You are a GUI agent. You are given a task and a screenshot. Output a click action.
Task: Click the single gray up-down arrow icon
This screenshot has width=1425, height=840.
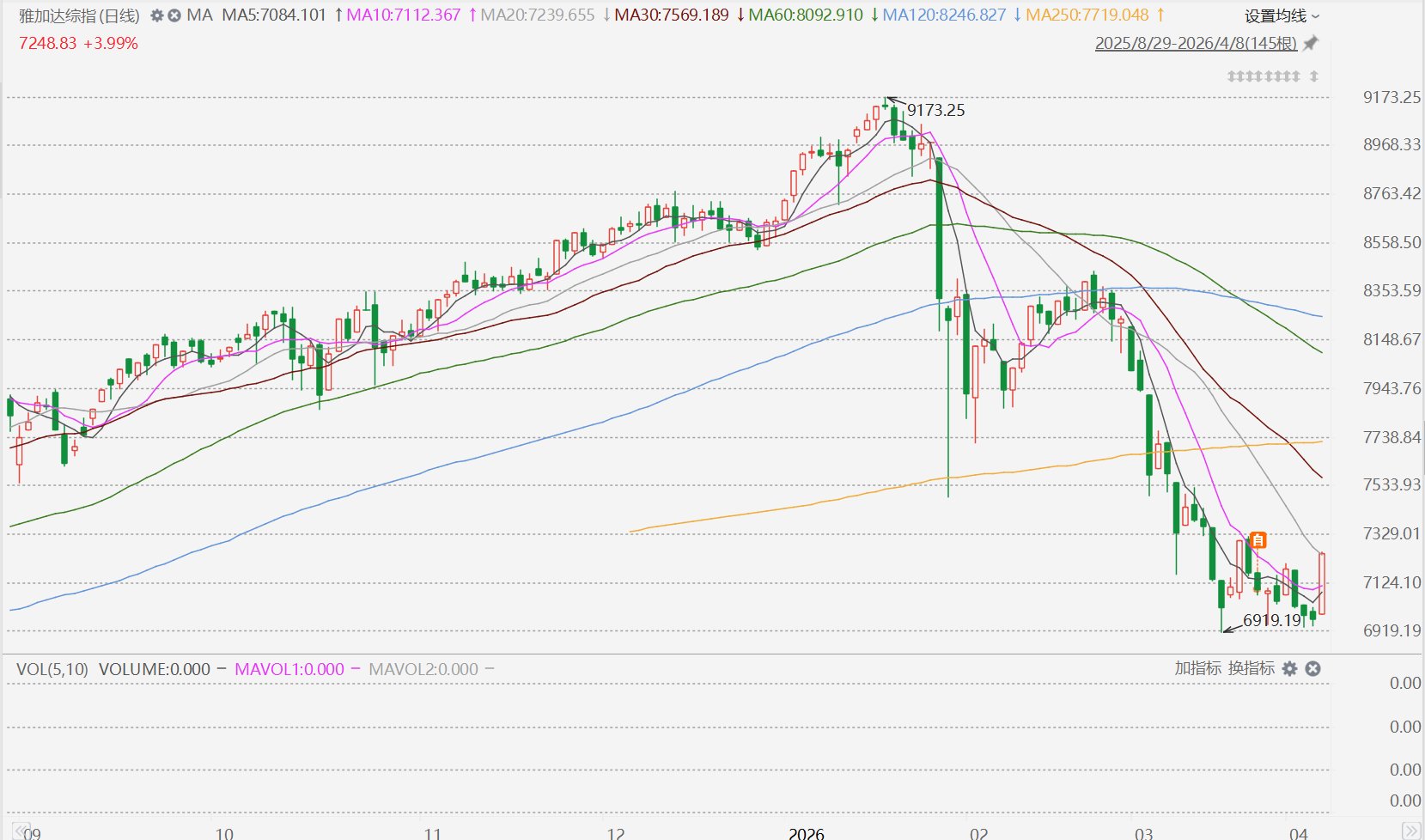[x=1313, y=76]
